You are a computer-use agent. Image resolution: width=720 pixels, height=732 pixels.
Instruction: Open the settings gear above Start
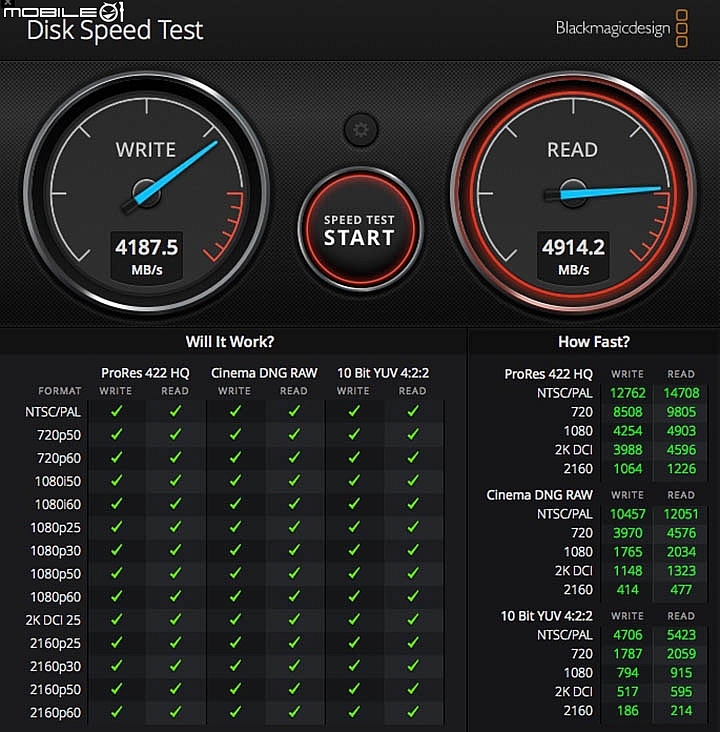click(x=360, y=129)
